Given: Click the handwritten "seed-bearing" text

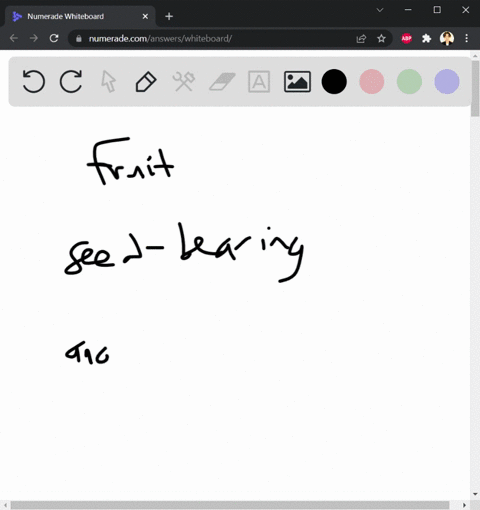Looking at the screenshot, I should [x=184, y=253].
